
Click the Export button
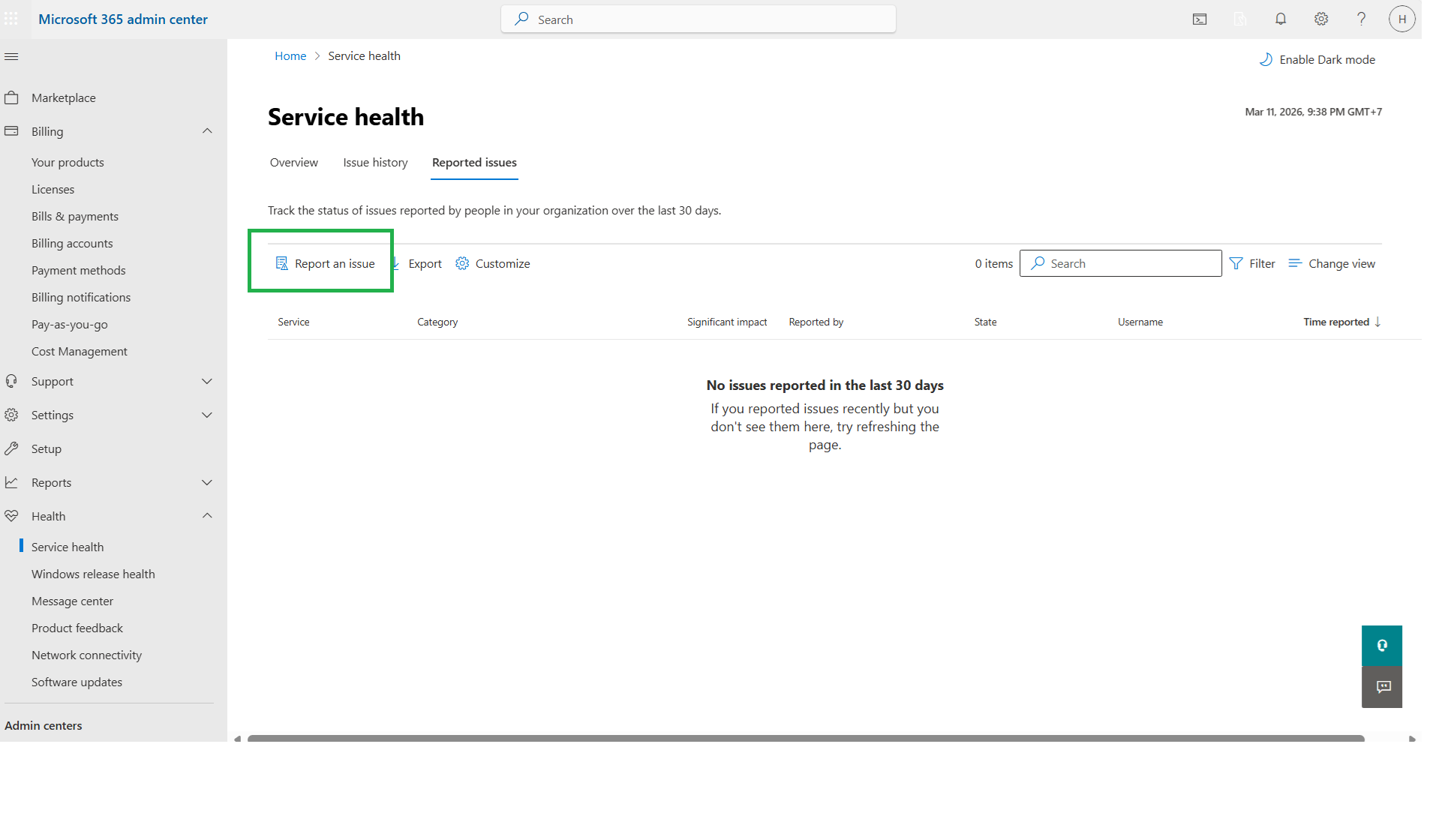[x=417, y=263]
